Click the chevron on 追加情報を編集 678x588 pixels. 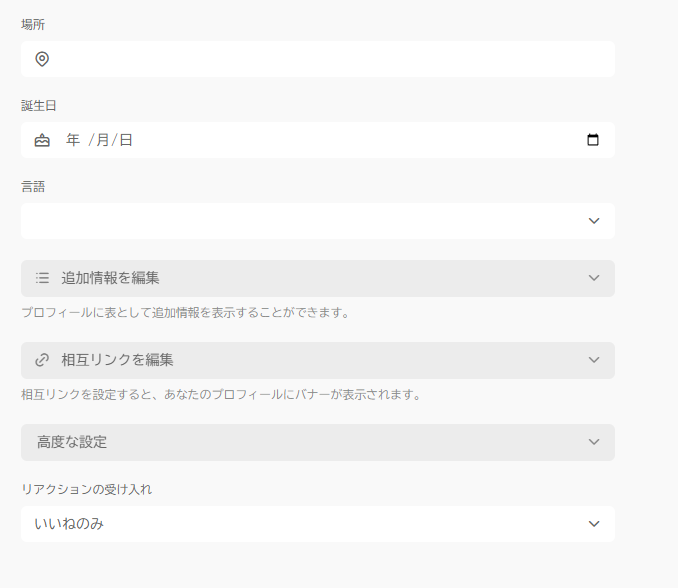[x=594, y=278]
